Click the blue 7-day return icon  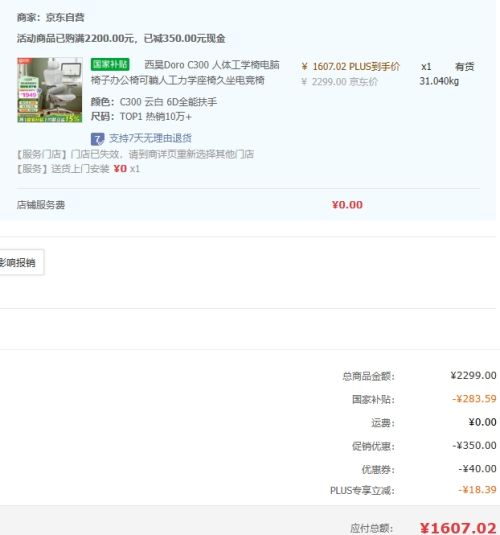98,139
